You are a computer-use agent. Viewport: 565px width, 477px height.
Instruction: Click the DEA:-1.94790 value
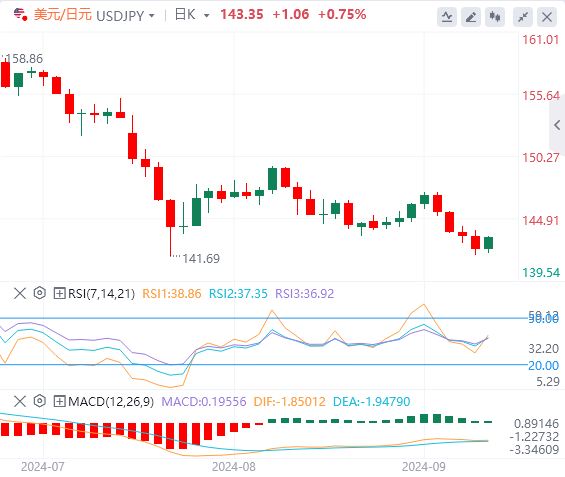coord(372,401)
